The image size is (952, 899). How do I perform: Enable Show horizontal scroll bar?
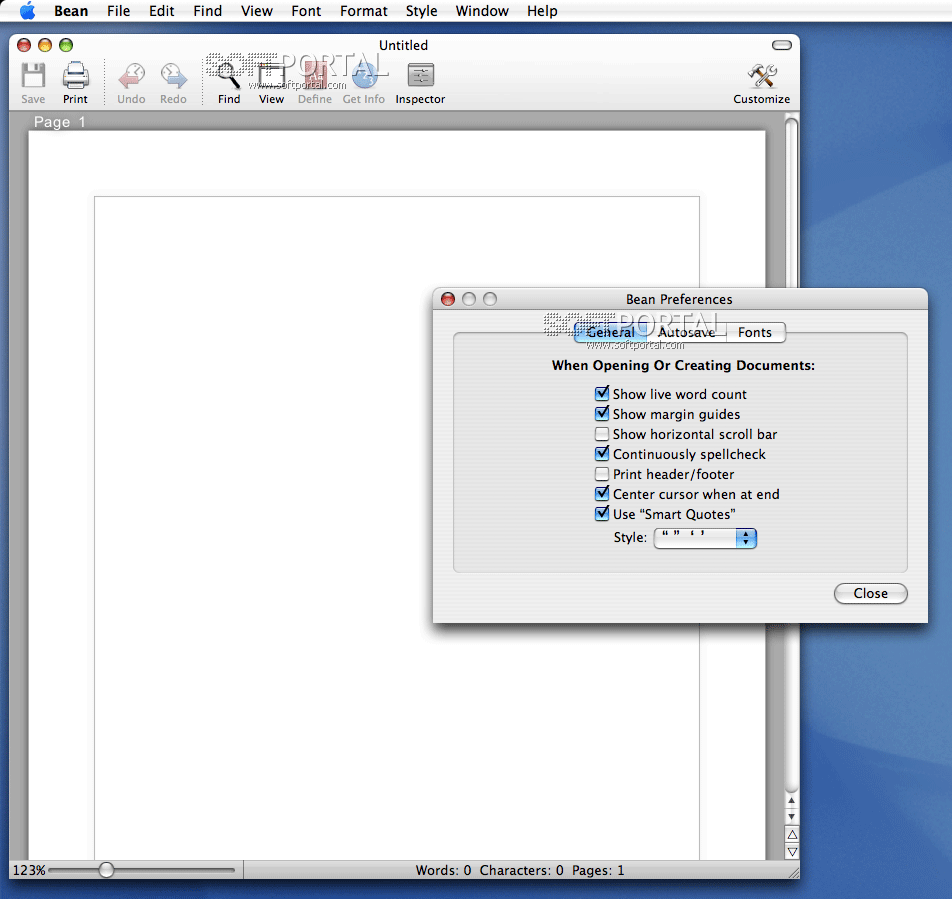click(x=602, y=434)
